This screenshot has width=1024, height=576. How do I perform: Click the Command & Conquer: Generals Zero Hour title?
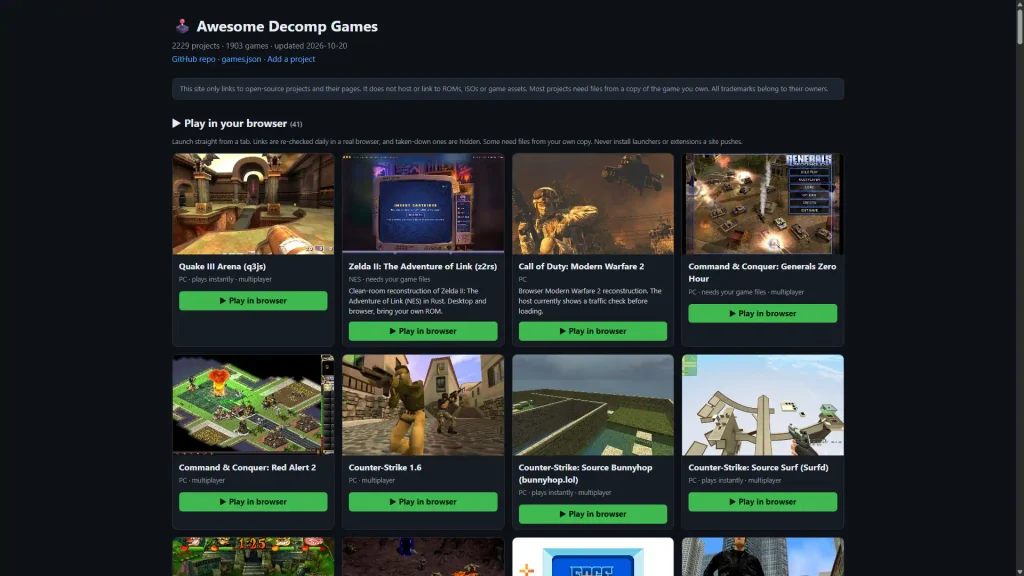coord(762,272)
